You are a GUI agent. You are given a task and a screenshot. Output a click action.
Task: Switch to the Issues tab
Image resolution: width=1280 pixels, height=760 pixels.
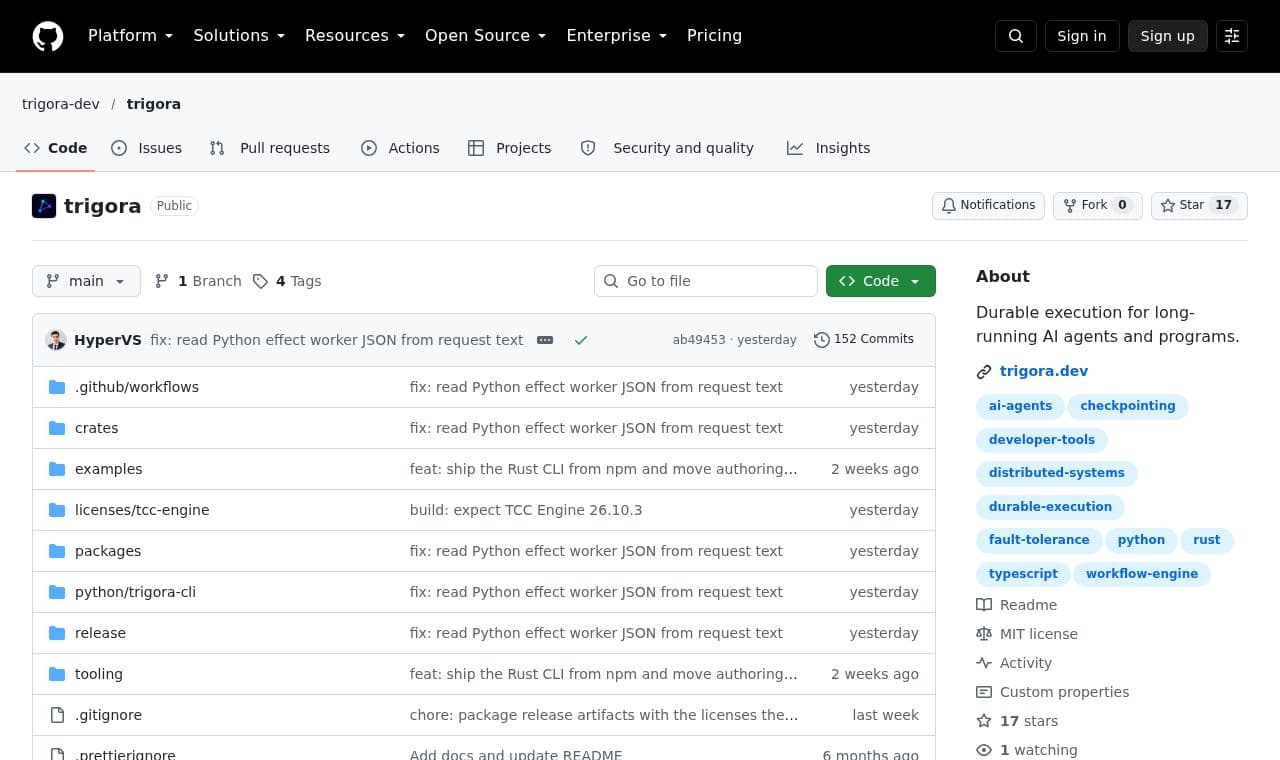click(x=147, y=148)
